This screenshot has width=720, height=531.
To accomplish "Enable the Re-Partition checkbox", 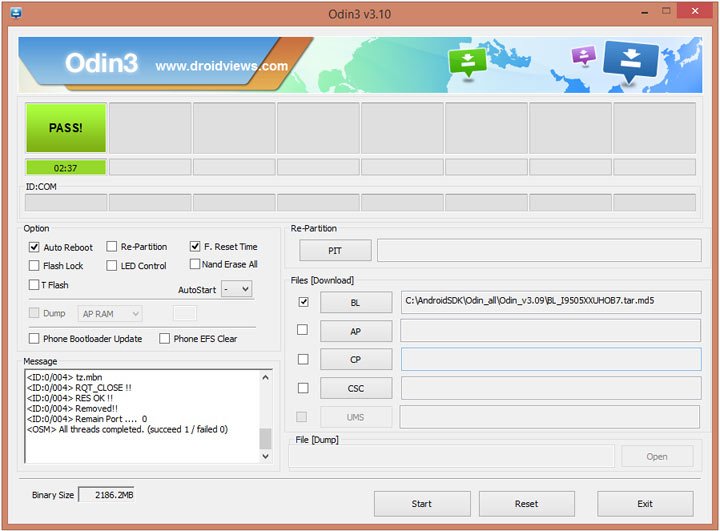I will coord(111,247).
